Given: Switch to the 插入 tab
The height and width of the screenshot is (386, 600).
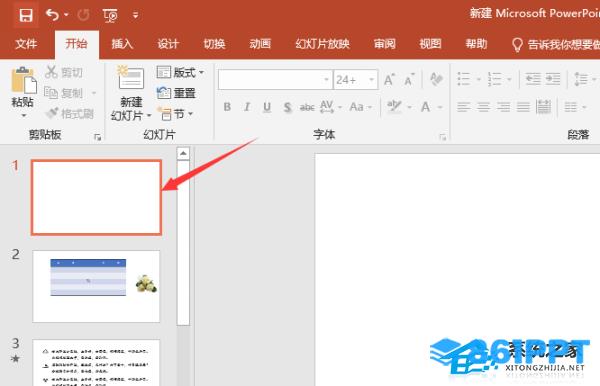Looking at the screenshot, I should (x=122, y=44).
